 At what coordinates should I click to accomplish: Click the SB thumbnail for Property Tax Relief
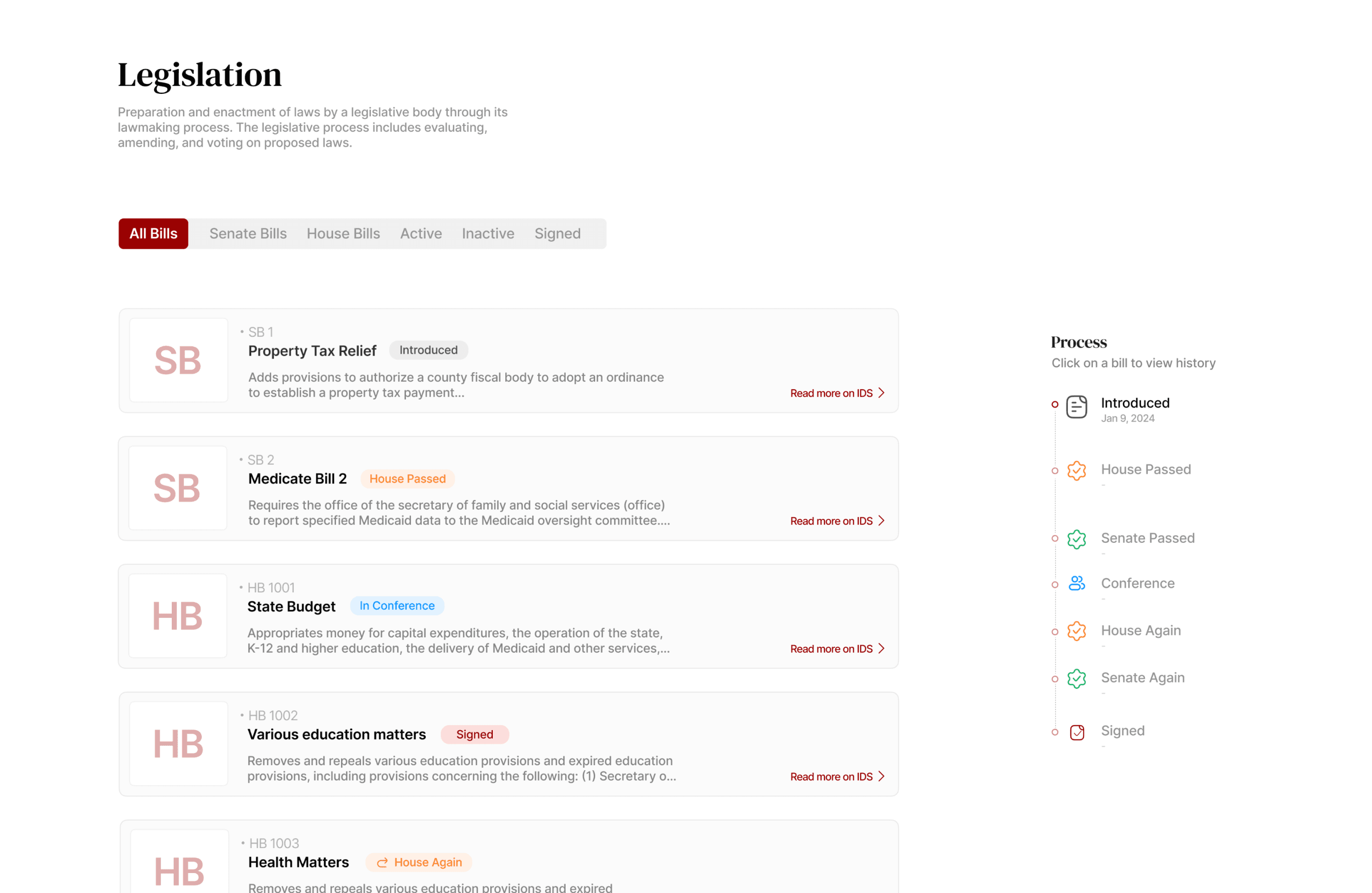178,360
